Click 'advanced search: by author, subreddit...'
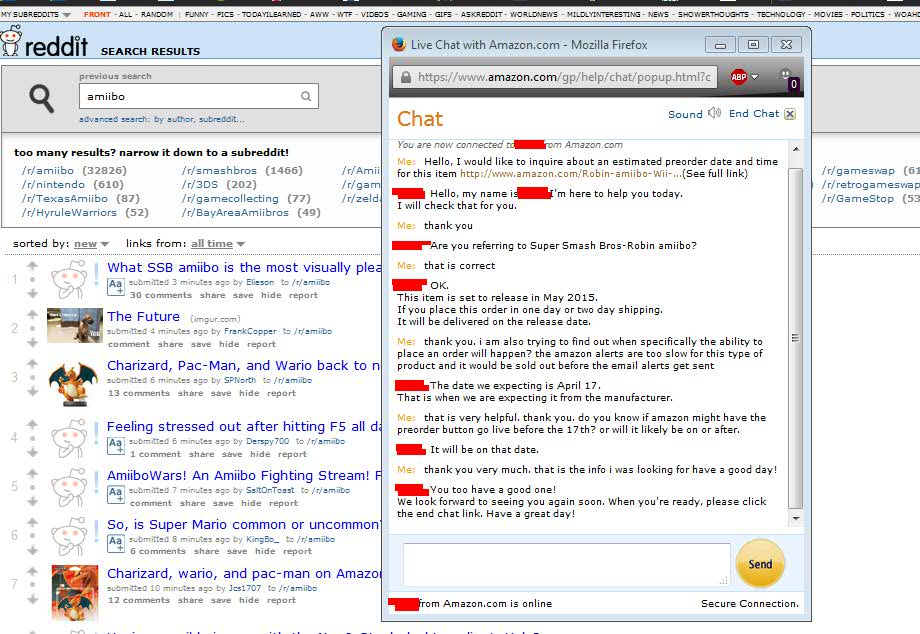Image resolution: width=920 pixels, height=634 pixels. point(162,119)
